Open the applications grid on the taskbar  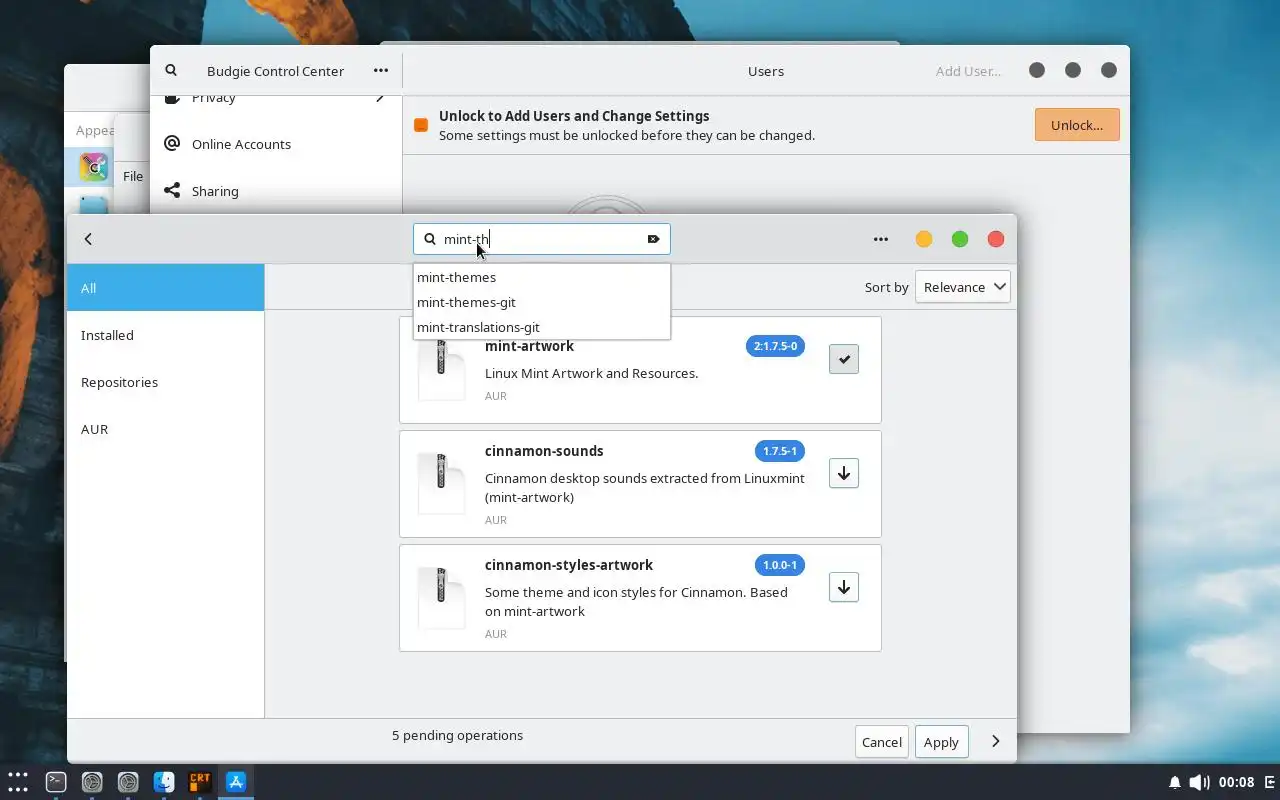coord(18,782)
